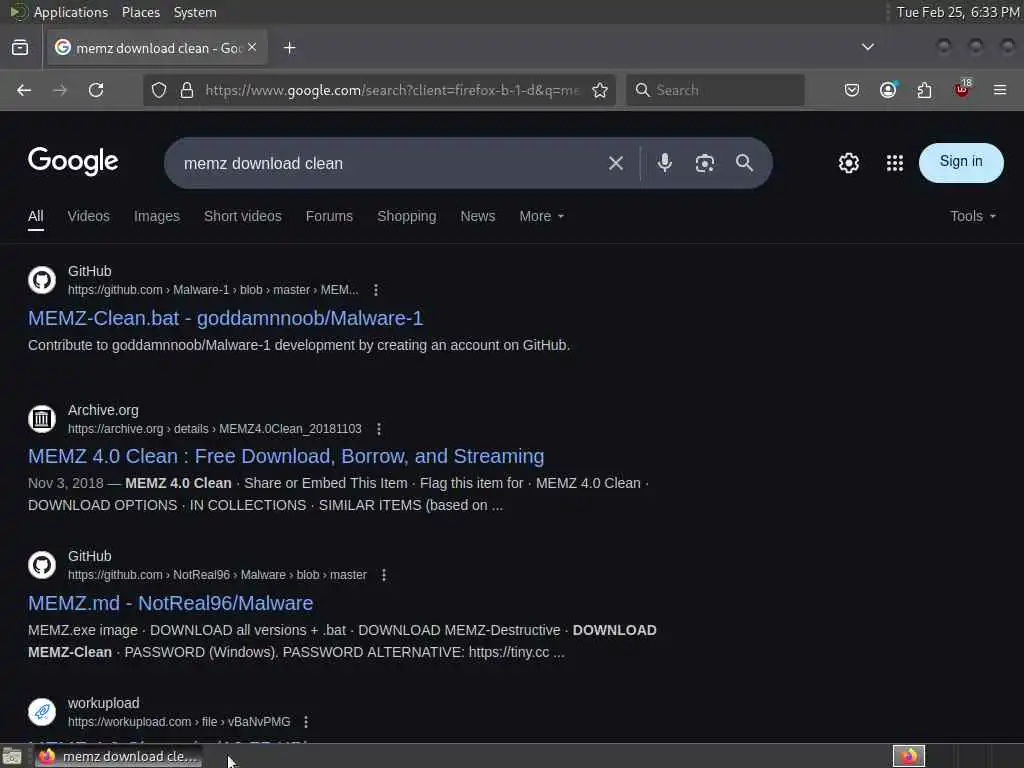Open MEMZ.md NotReal96/Malware link
Screen dimensions: 1024x768
click(x=170, y=603)
